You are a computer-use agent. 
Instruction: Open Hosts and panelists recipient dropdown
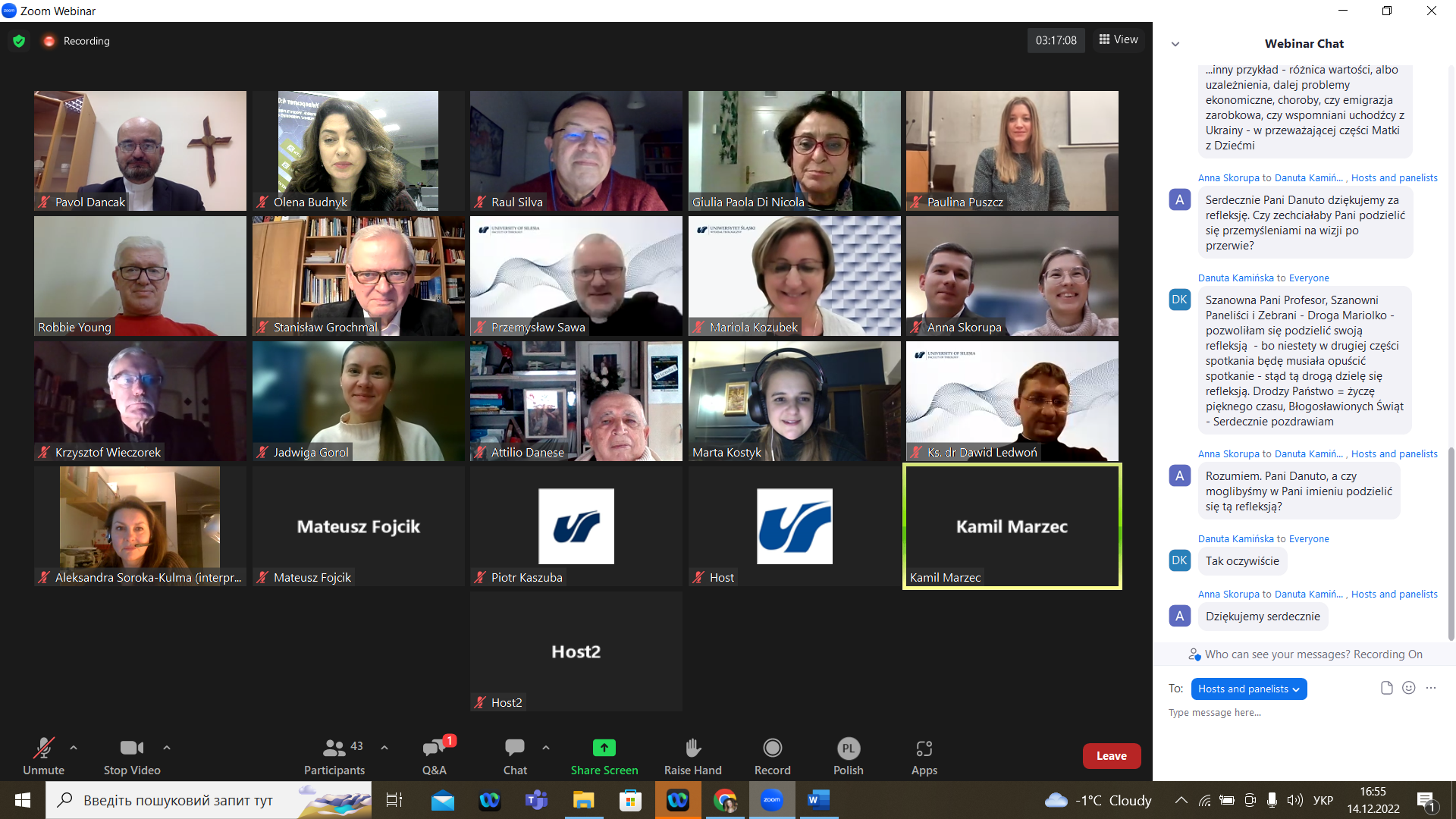(x=1248, y=689)
